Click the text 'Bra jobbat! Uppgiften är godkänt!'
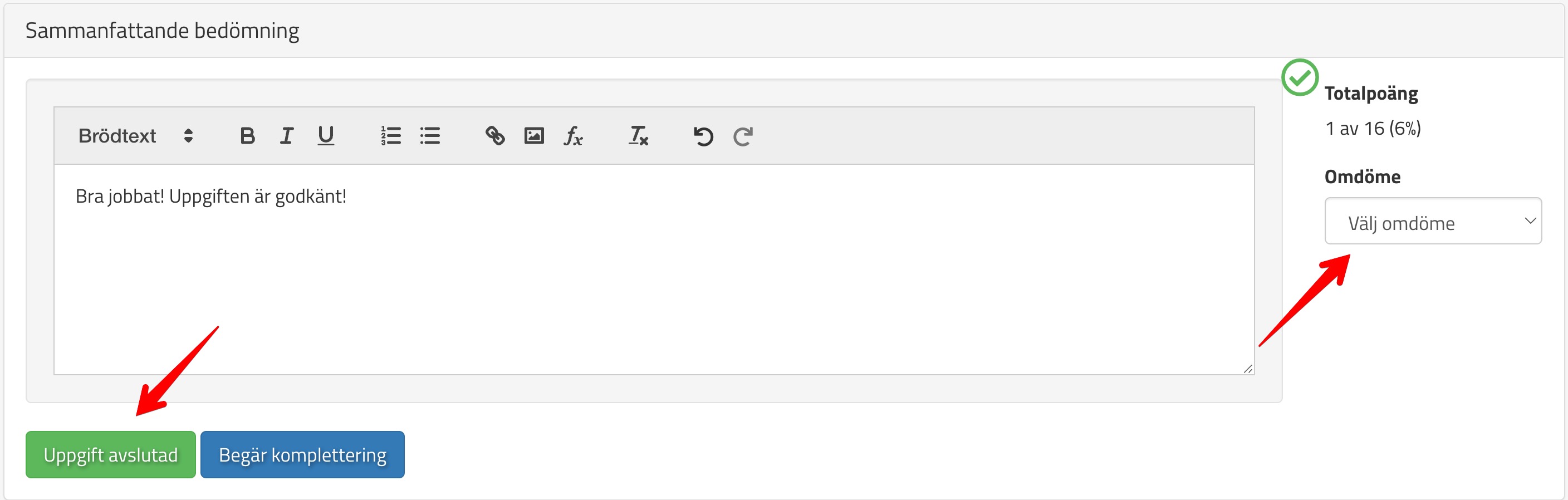1568x500 pixels. point(210,197)
